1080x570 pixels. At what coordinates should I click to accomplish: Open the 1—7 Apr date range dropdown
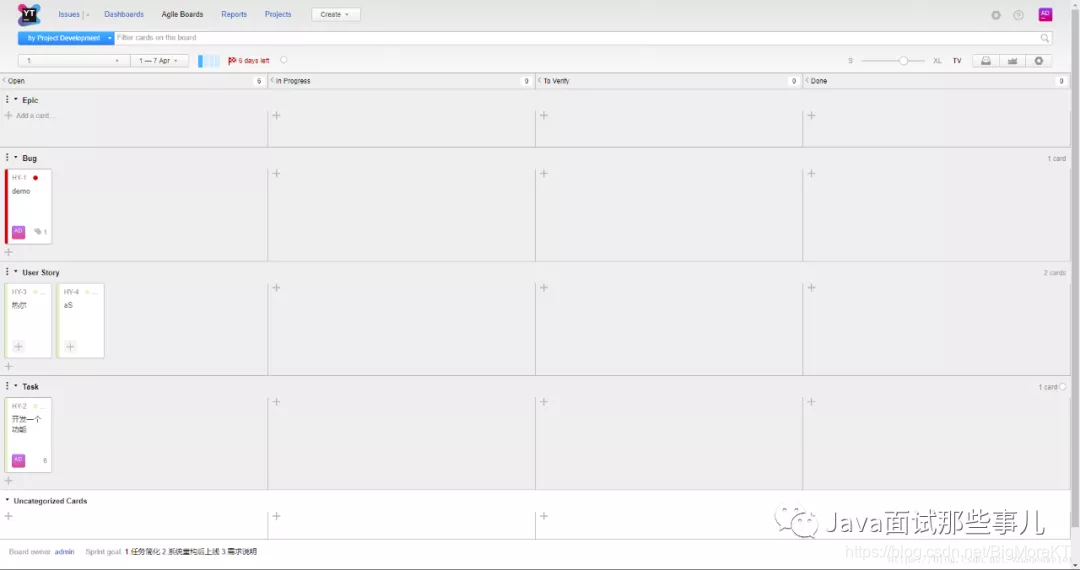click(159, 61)
